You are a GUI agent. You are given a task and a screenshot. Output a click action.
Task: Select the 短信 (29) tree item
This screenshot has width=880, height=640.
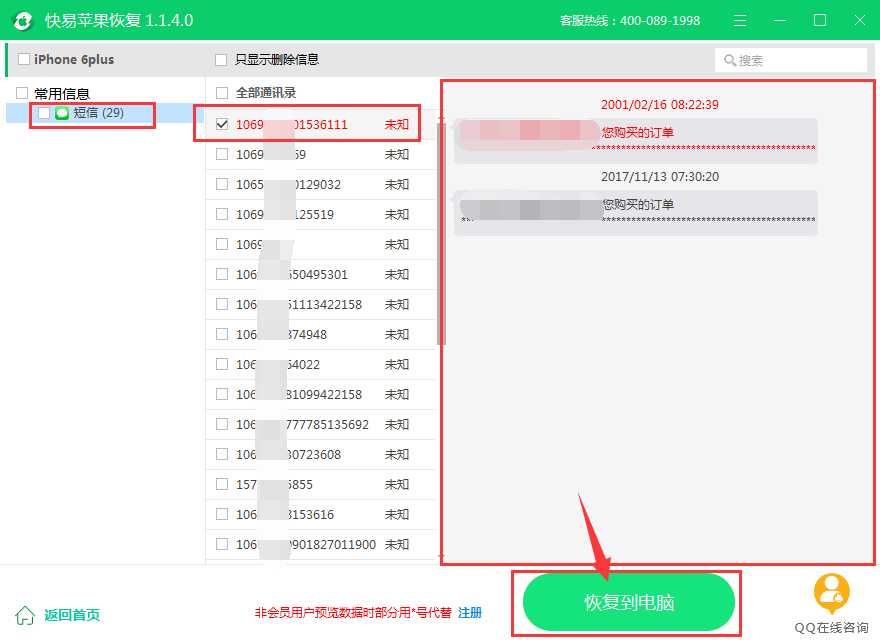pos(98,113)
